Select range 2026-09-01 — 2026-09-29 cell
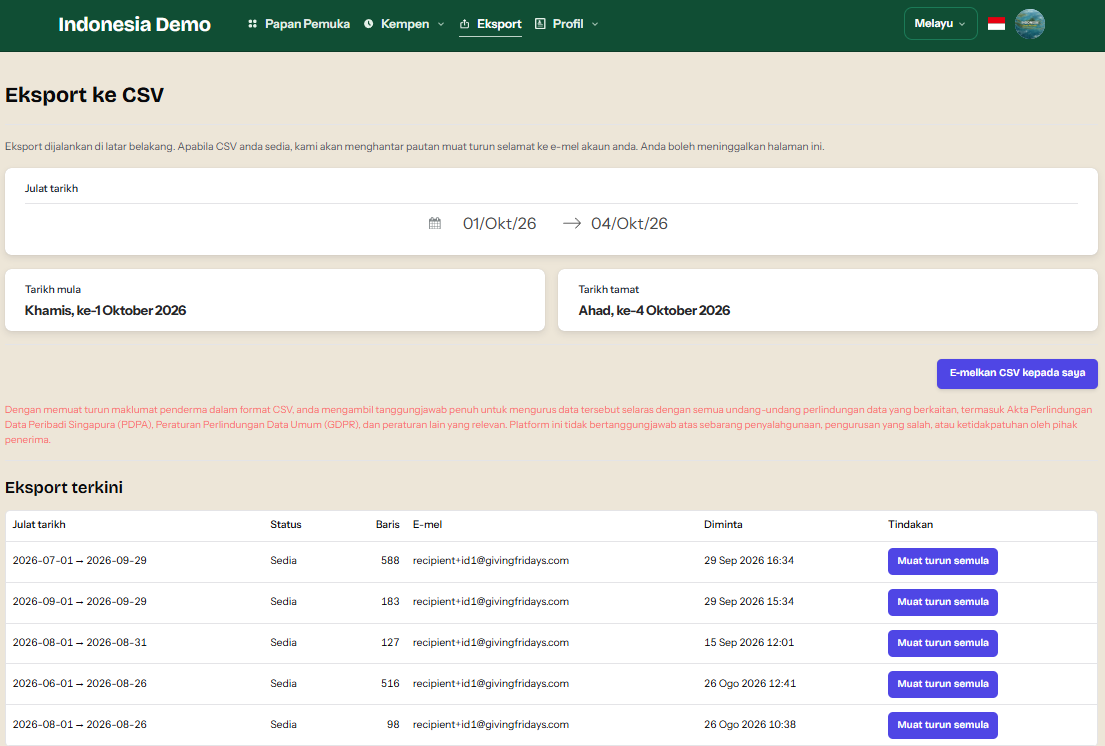 (80, 602)
